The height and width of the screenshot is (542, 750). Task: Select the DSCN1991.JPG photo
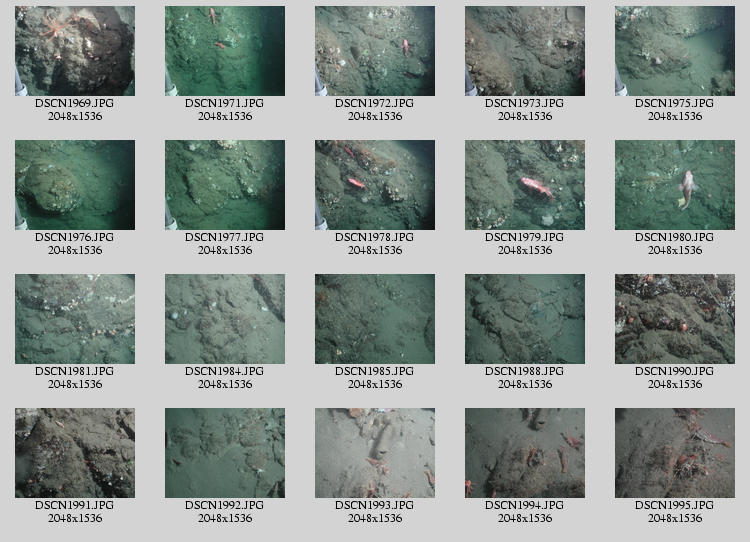point(75,453)
